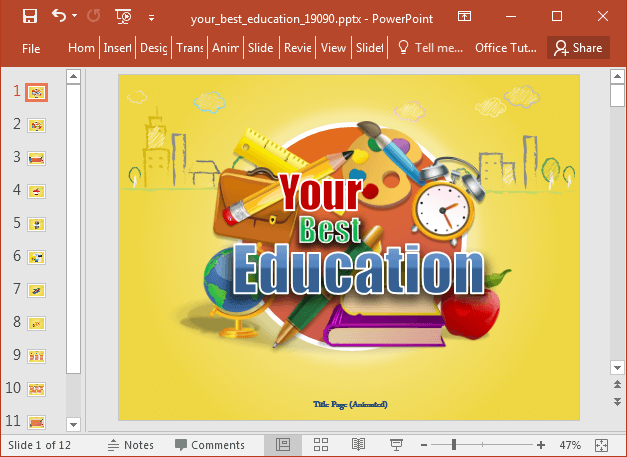Open the Office Tut... account name
The width and height of the screenshot is (627, 457).
(x=506, y=48)
